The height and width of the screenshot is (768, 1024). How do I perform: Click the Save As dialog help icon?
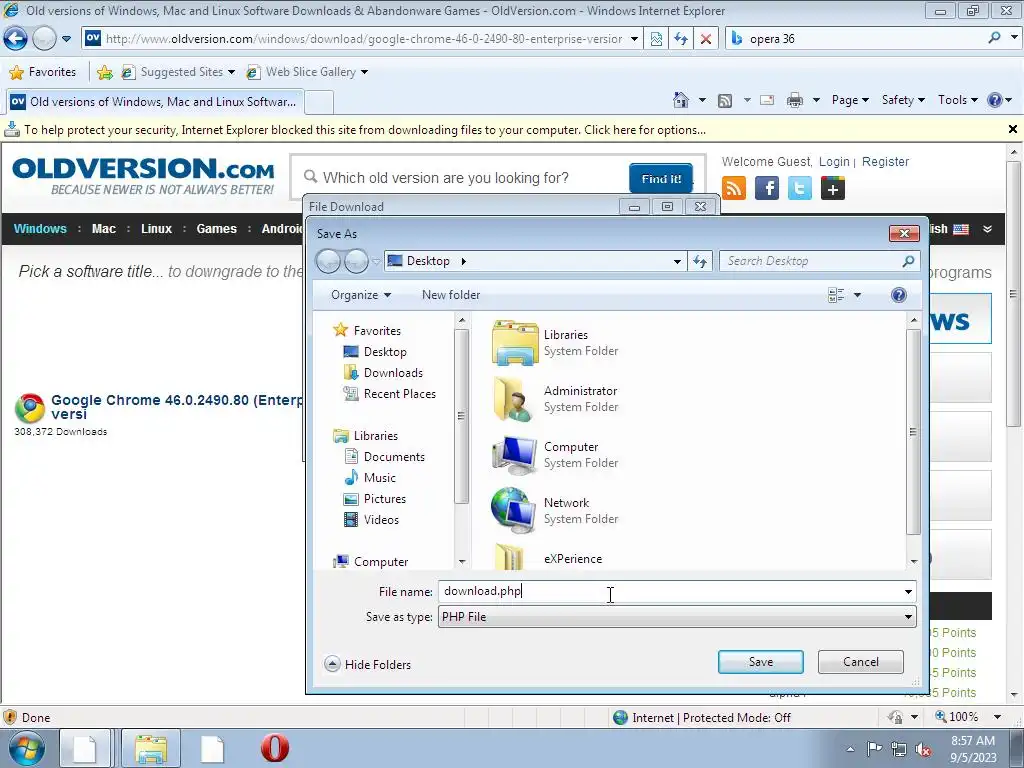click(x=899, y=295)
